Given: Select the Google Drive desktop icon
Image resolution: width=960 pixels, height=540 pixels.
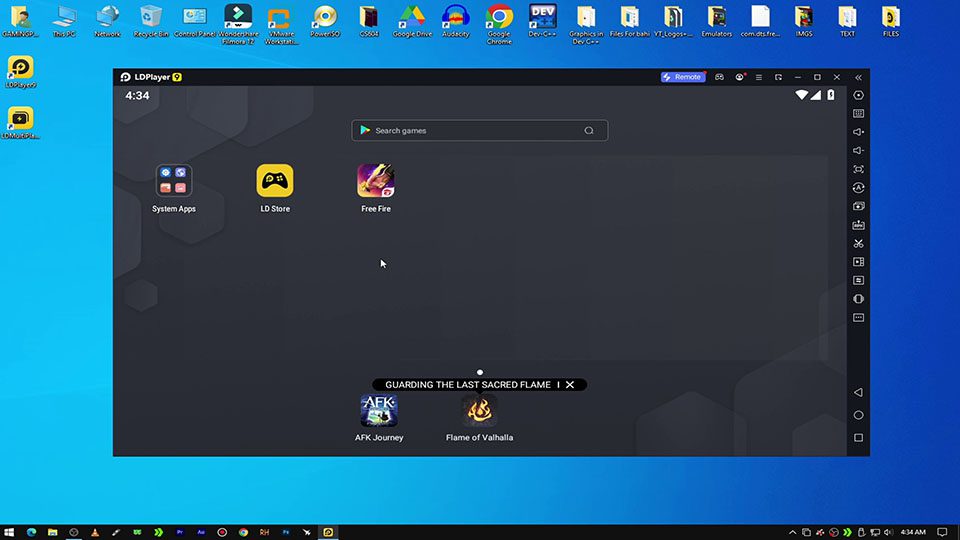Looking at the screenshot, I should [x=412, y=21].
